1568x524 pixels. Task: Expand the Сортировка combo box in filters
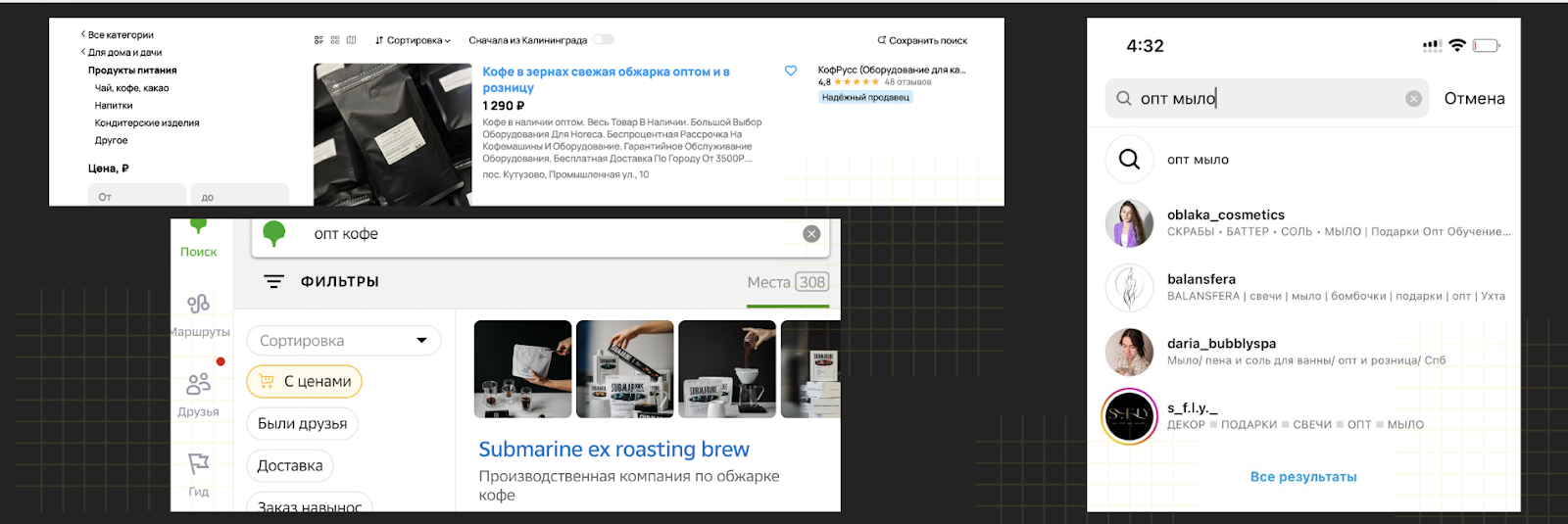[x=343, y=341]
